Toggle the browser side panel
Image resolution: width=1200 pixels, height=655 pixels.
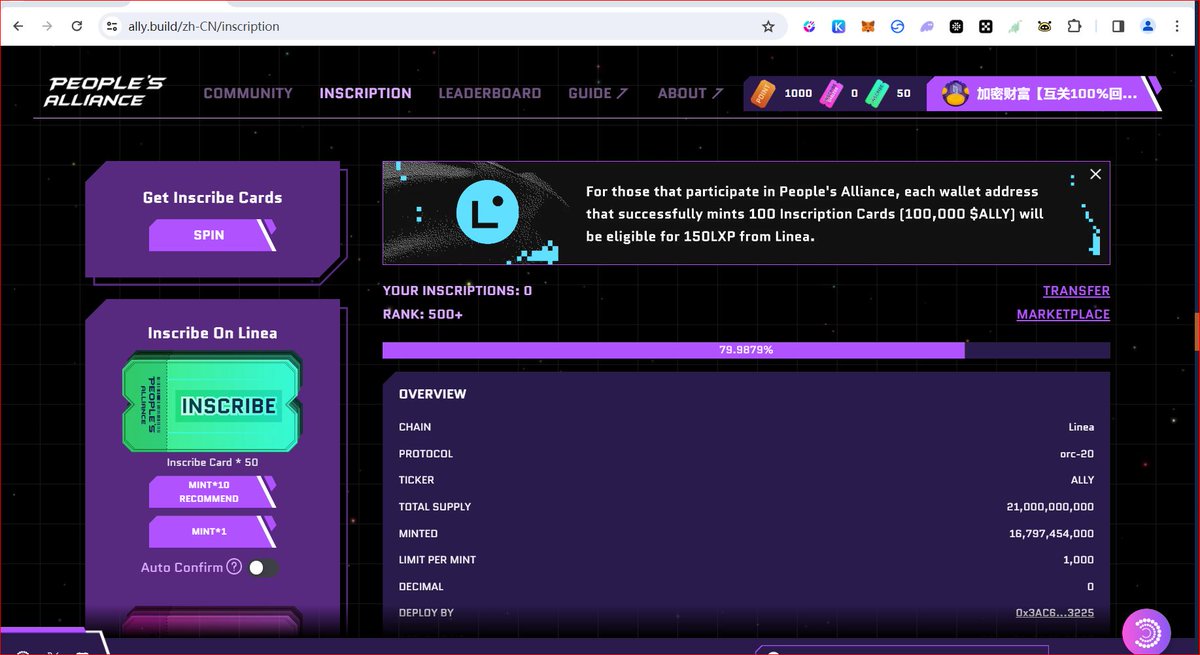pos(1118,27)
